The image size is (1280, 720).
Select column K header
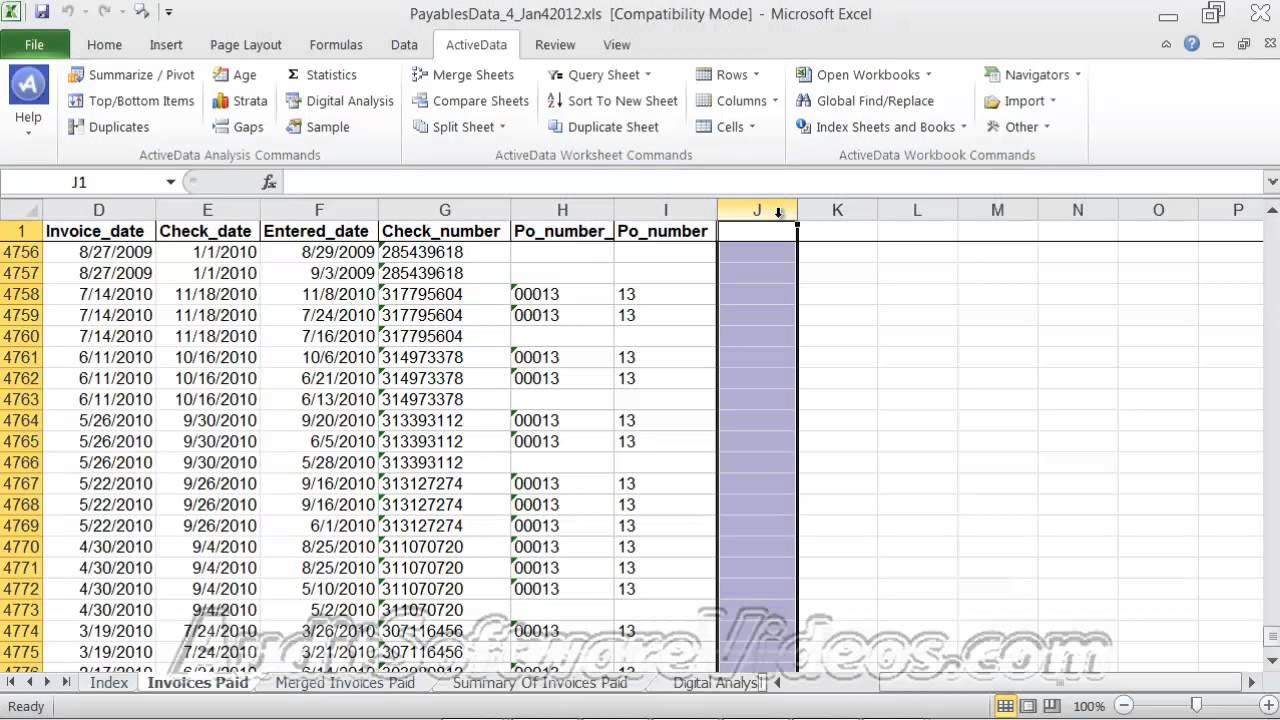click(837, 210)
